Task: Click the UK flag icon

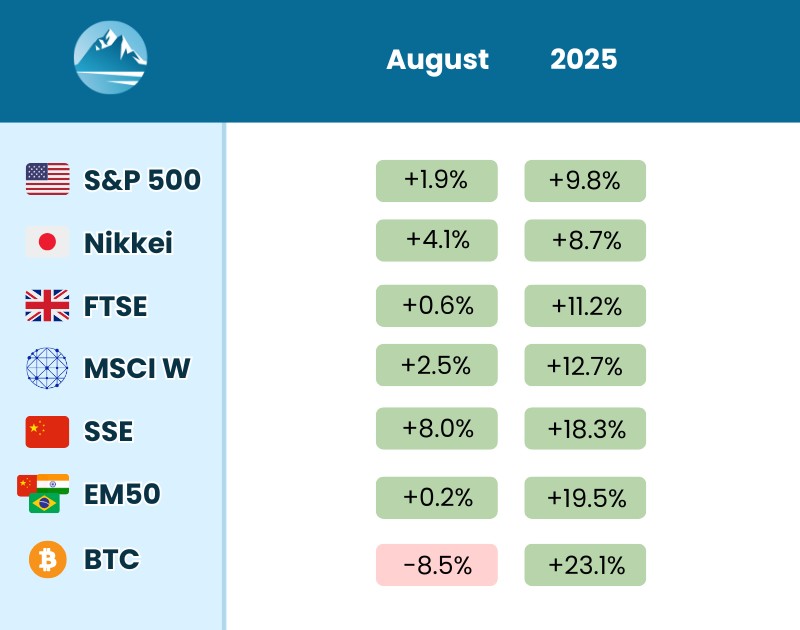Action: click(48, 305)
